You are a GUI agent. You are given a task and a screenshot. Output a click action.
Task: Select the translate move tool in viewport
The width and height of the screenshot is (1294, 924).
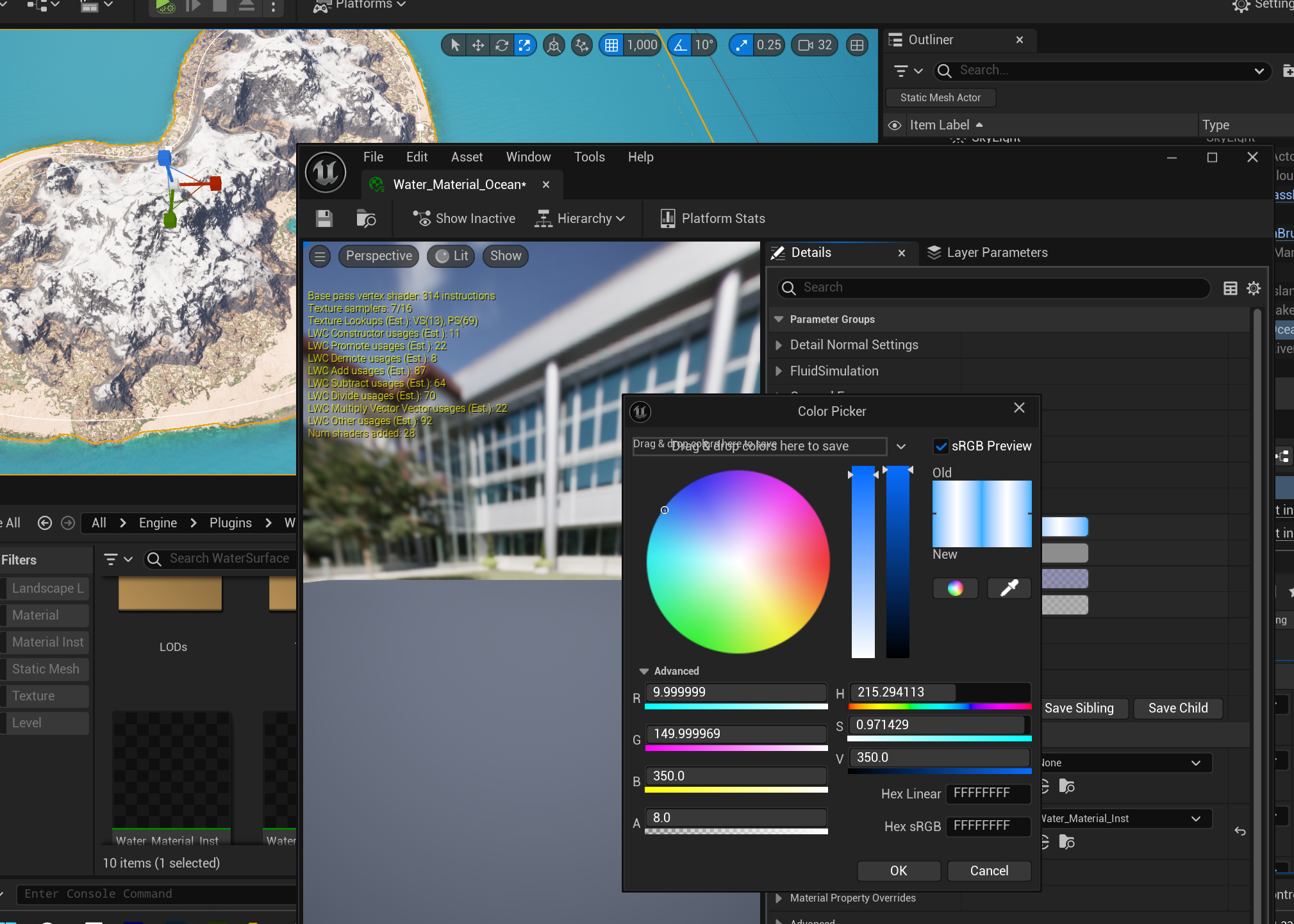pos(478,45)
